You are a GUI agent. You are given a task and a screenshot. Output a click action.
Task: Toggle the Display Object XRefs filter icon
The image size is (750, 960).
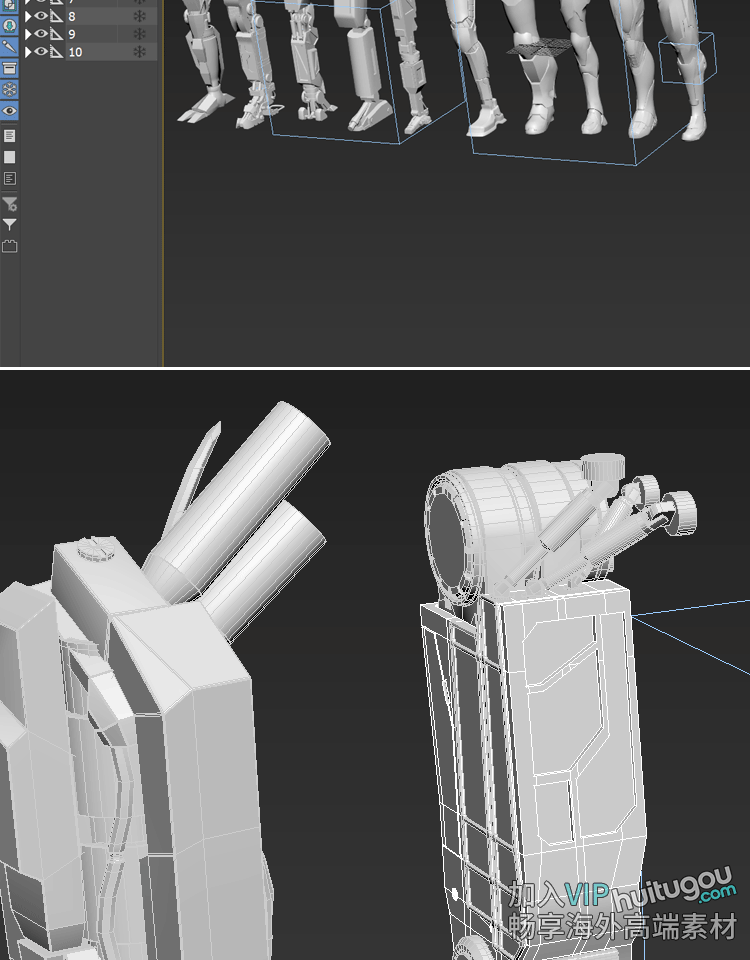9,26
